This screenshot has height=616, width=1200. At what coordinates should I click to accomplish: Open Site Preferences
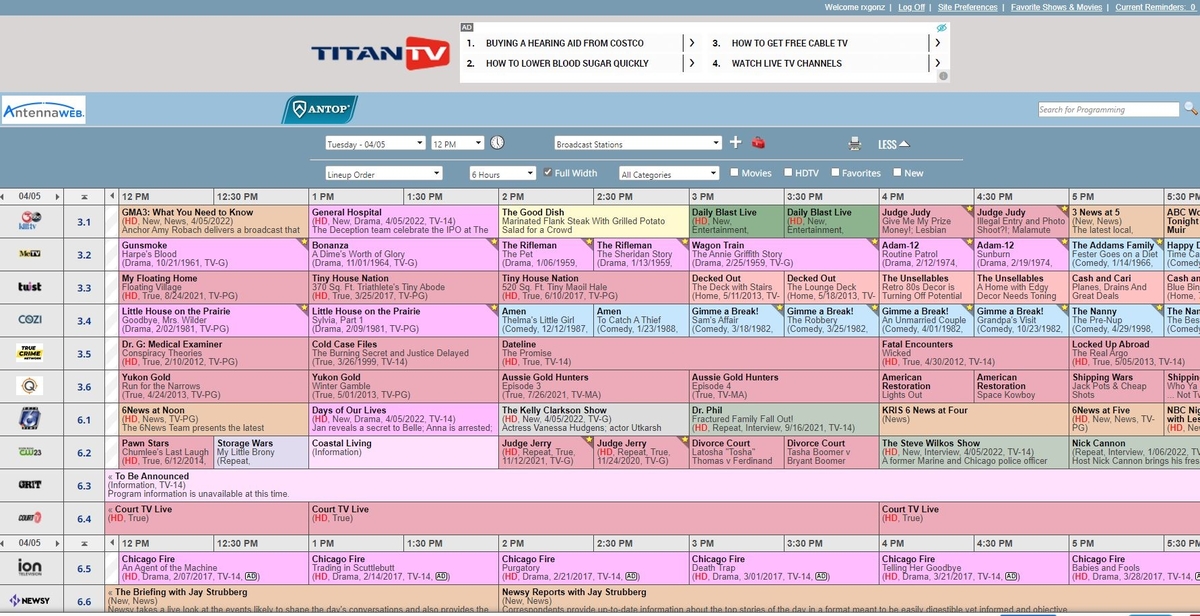(967, 7)
